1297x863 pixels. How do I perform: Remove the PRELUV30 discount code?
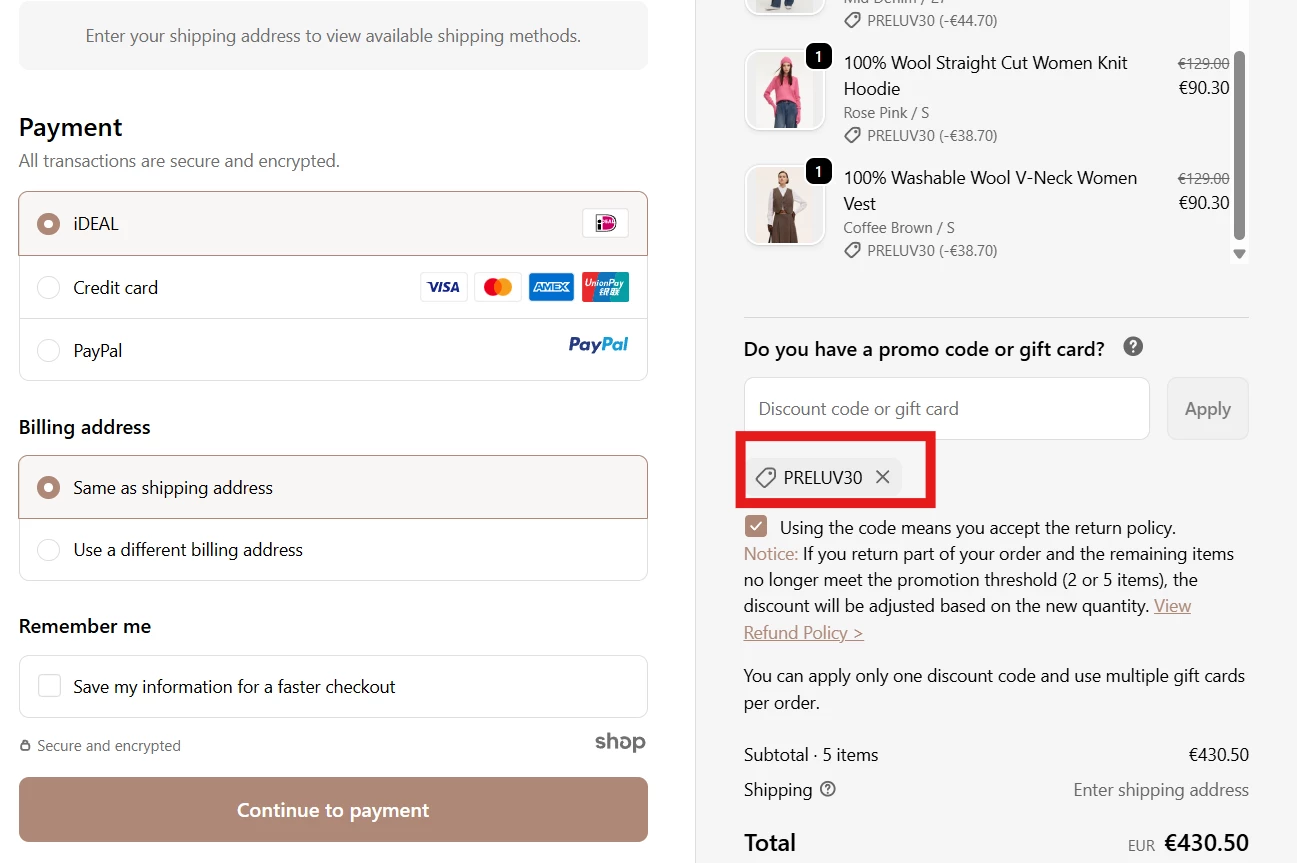coord(882,477)
